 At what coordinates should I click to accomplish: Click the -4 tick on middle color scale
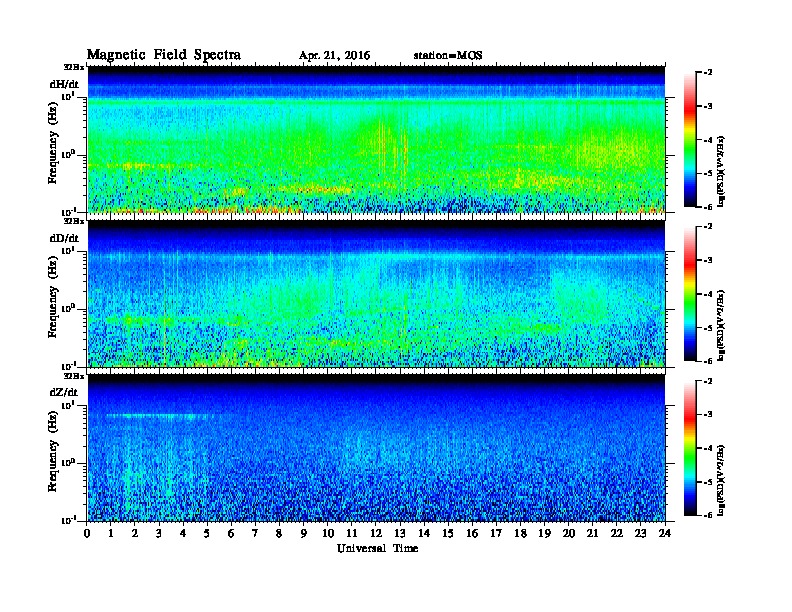pos(708,294)
